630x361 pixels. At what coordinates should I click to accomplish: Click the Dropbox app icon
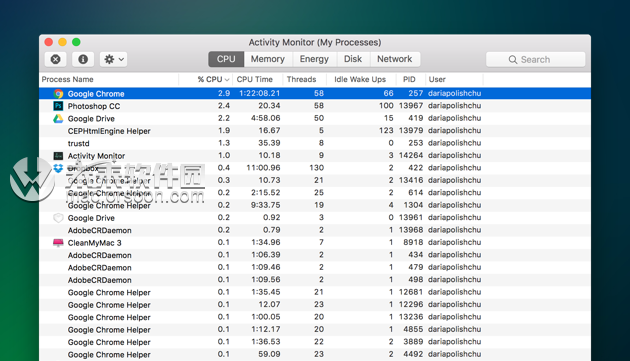pyautogui.click(x=58, y=168)
